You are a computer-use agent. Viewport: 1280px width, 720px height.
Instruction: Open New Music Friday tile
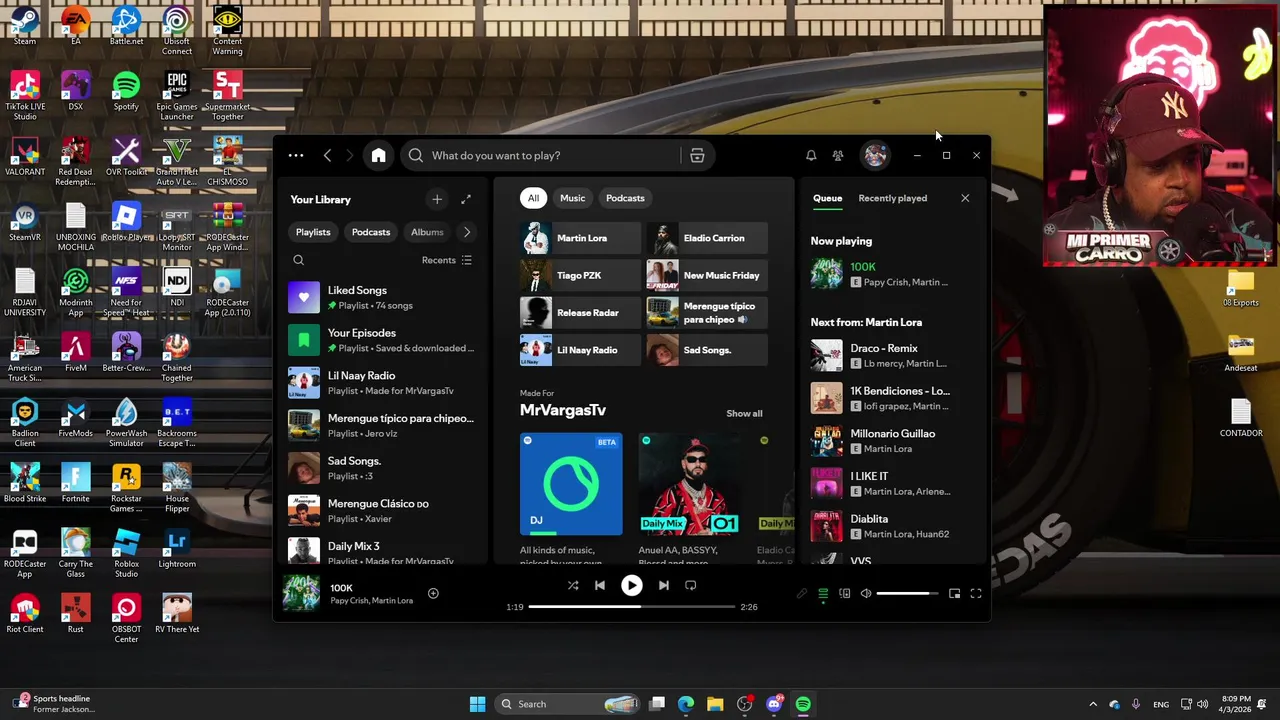click(x=707, y=275)
